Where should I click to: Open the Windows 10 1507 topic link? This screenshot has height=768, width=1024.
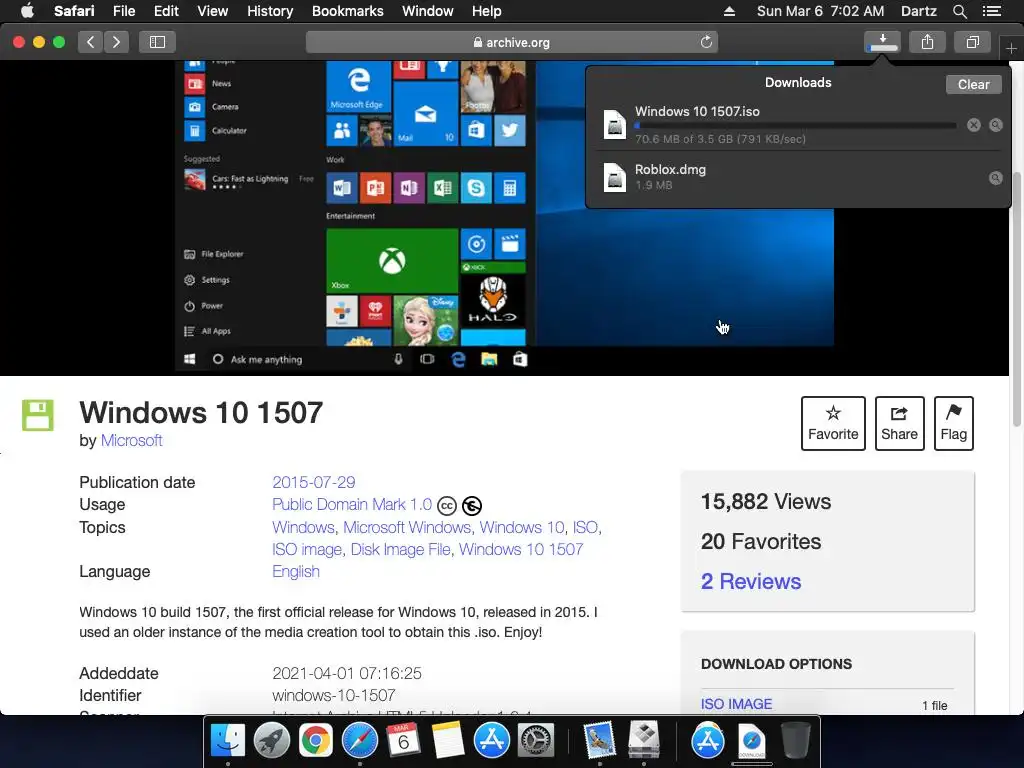pyautogui.click(x=521, y=550)
